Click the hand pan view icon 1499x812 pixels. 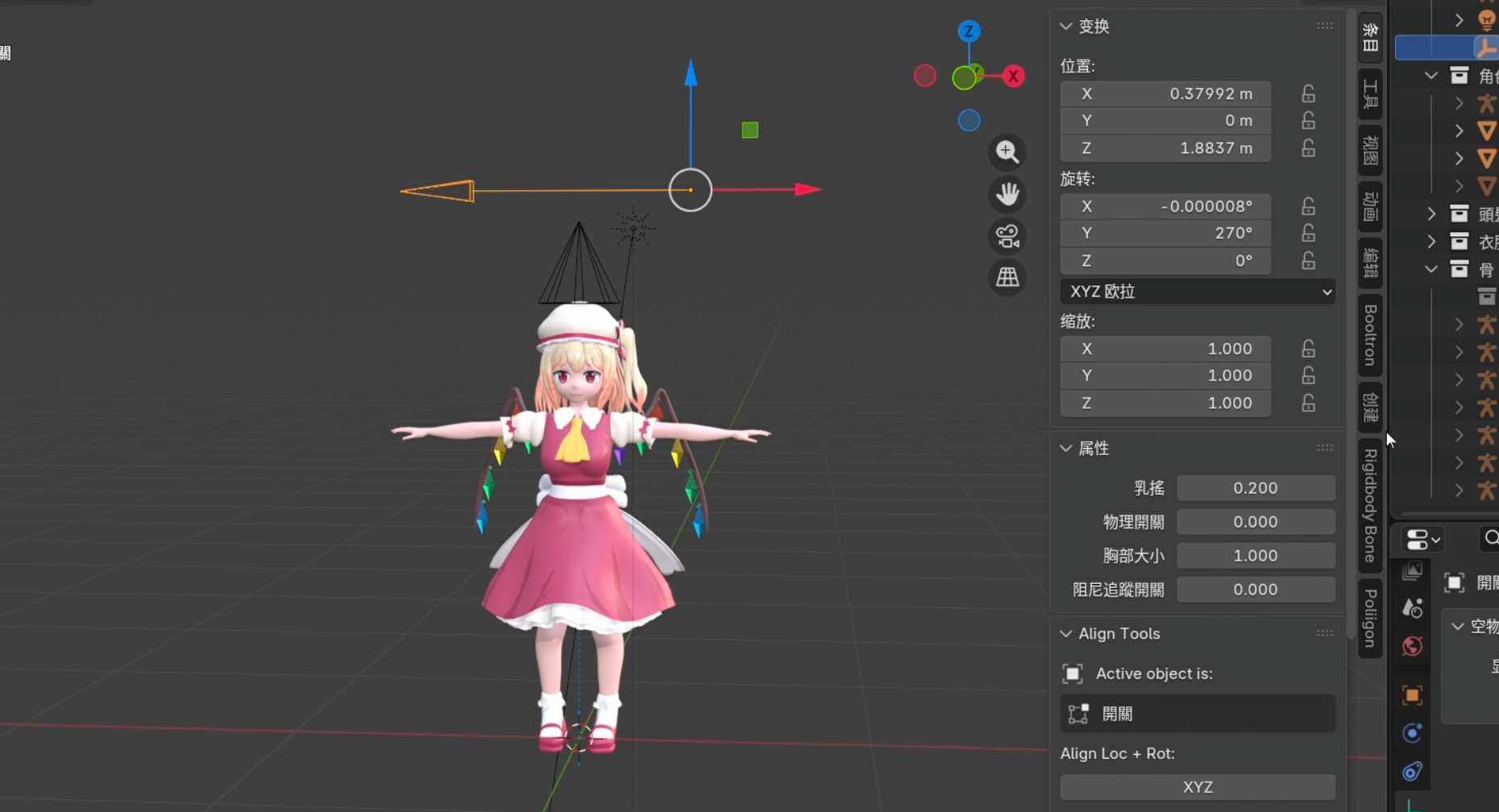[1007, 194]
